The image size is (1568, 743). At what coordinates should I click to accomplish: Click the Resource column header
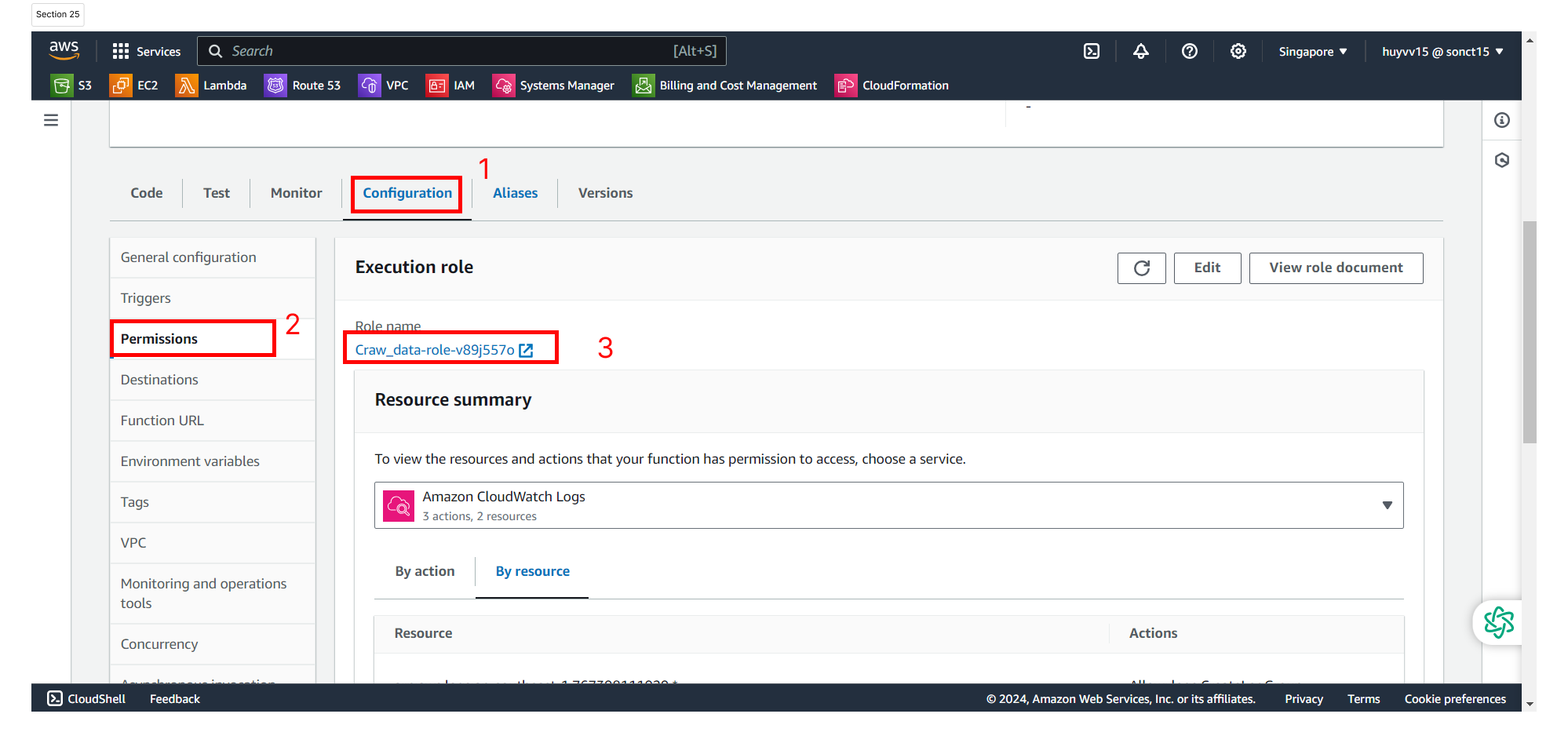pyautogui.click(x=423, y=633)
